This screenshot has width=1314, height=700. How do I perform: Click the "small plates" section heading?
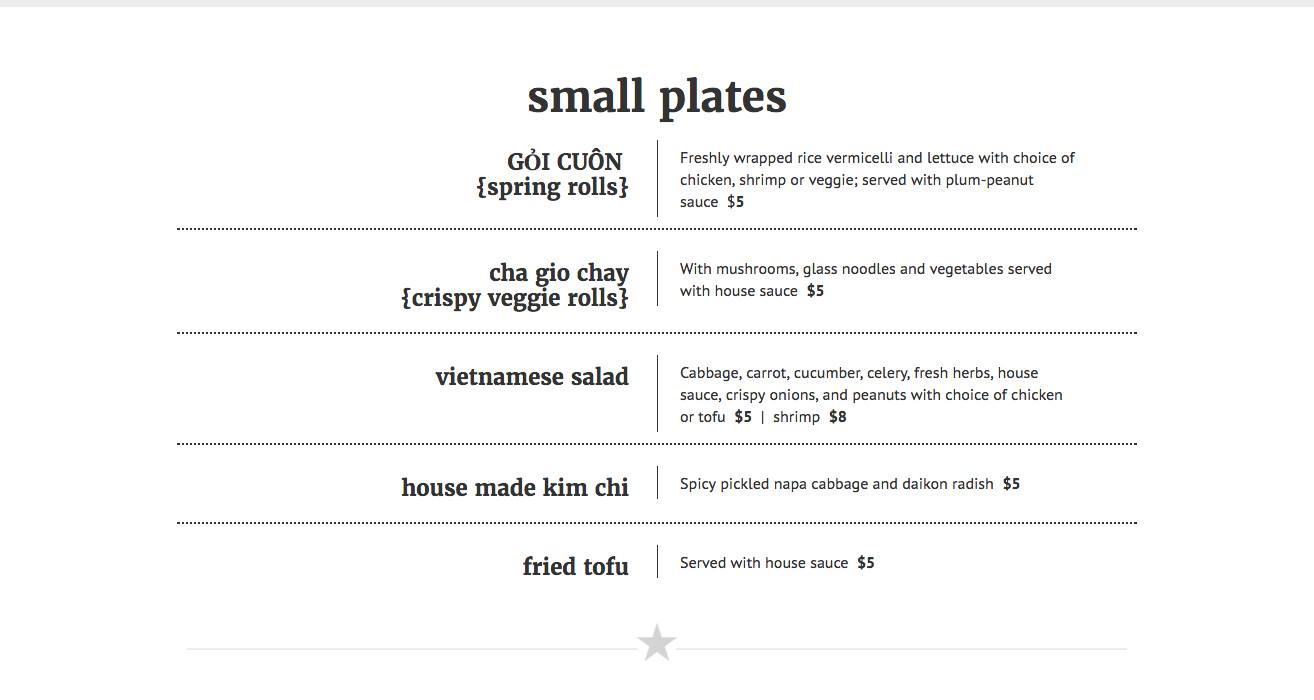657,96
